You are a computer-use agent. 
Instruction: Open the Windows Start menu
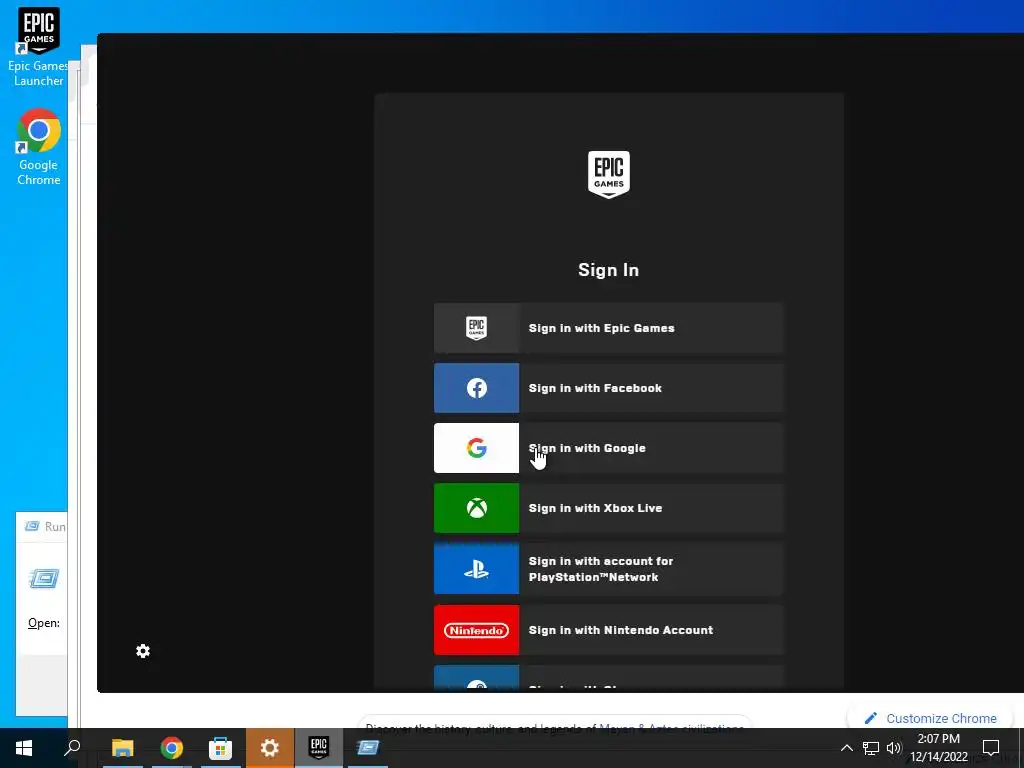tap(24, 748)
